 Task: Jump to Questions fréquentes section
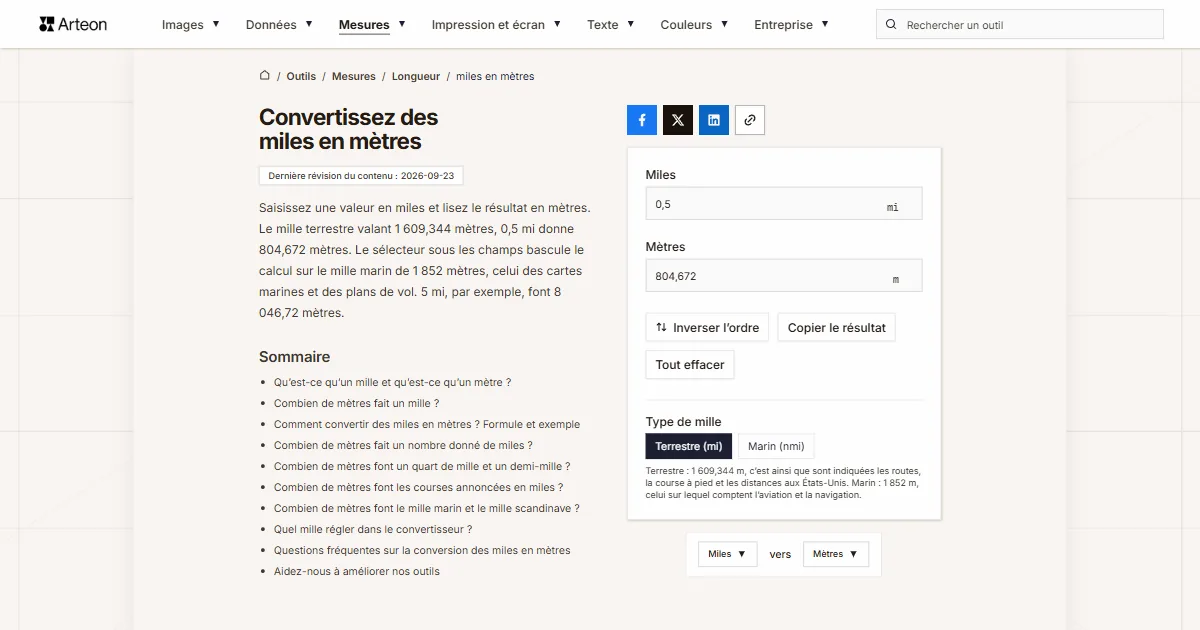point(422,550)
